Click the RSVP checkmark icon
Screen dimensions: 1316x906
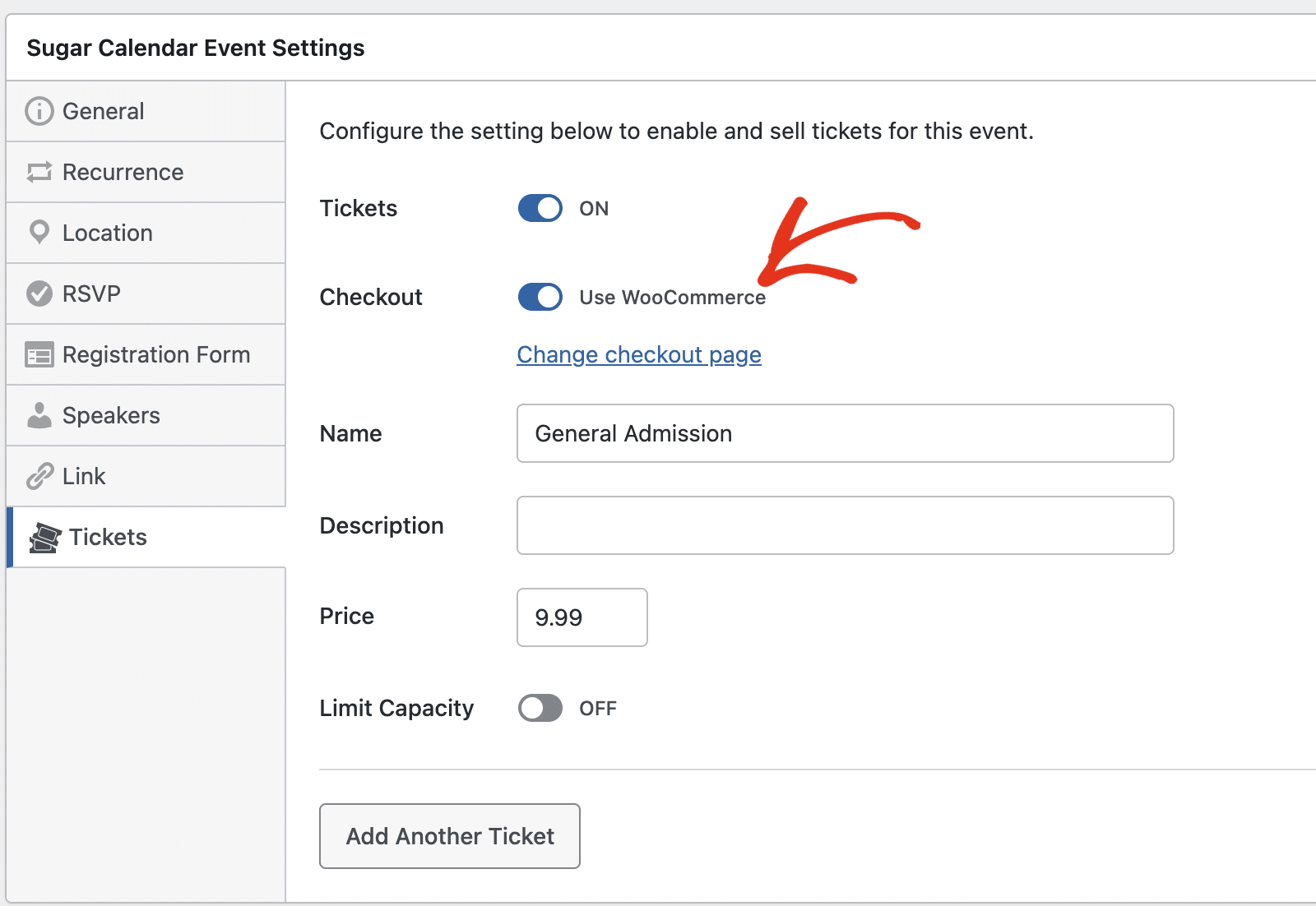click(39, 294)
